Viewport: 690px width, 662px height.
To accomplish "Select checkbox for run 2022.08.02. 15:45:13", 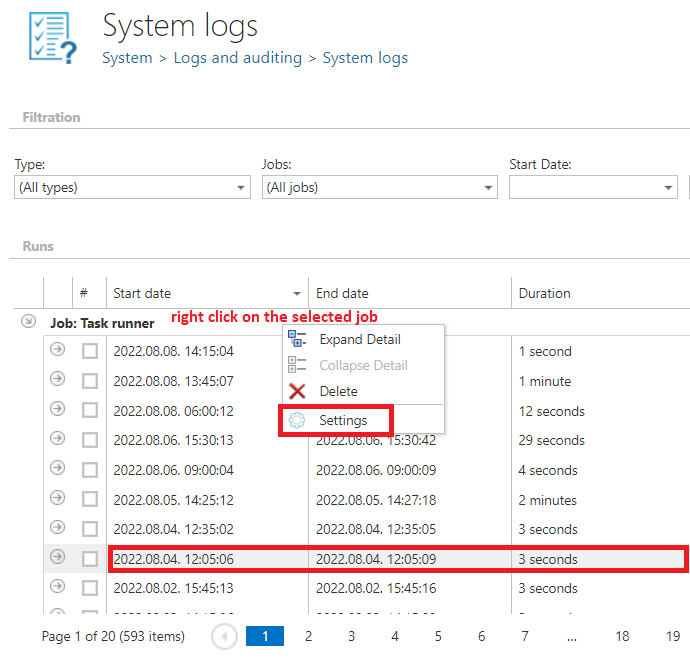I will coord(90,588).
